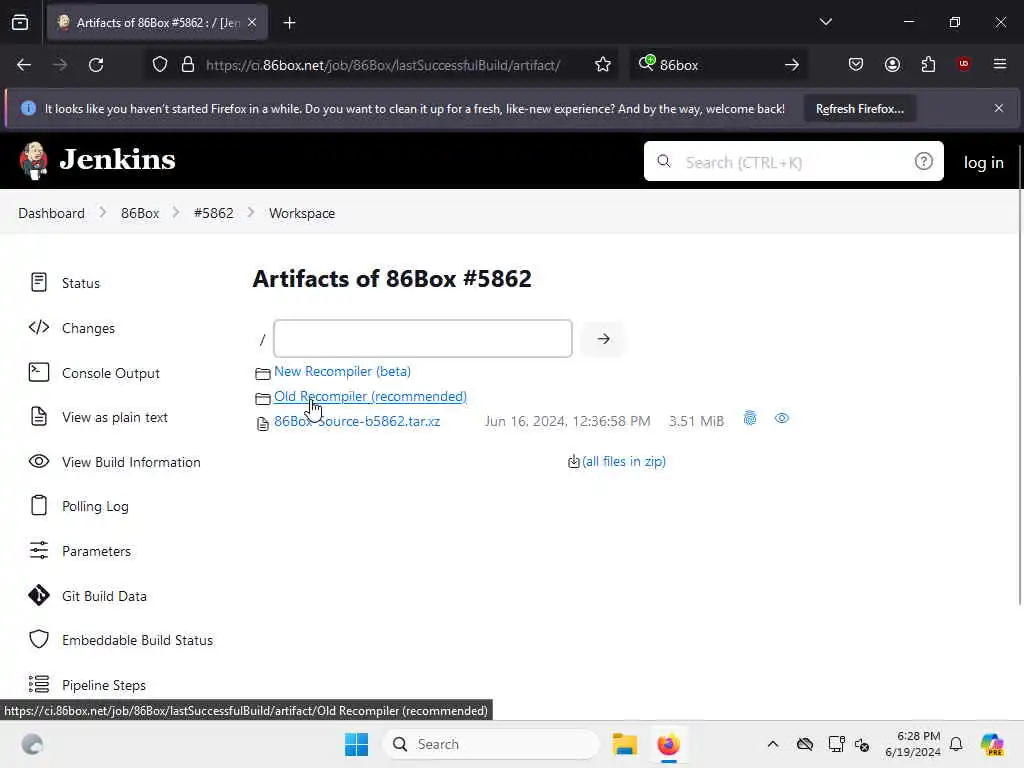Open the Firefox account icon
Screen dimensions: 1024x768
pos(892,65)
